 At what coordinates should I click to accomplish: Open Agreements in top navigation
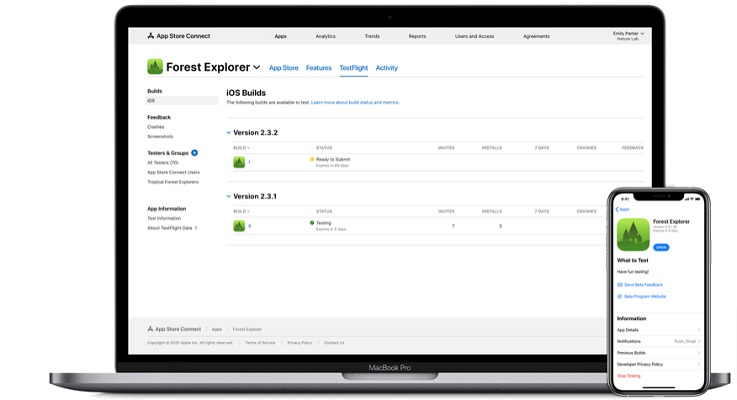pyautogui.click(x=536, y=36)
